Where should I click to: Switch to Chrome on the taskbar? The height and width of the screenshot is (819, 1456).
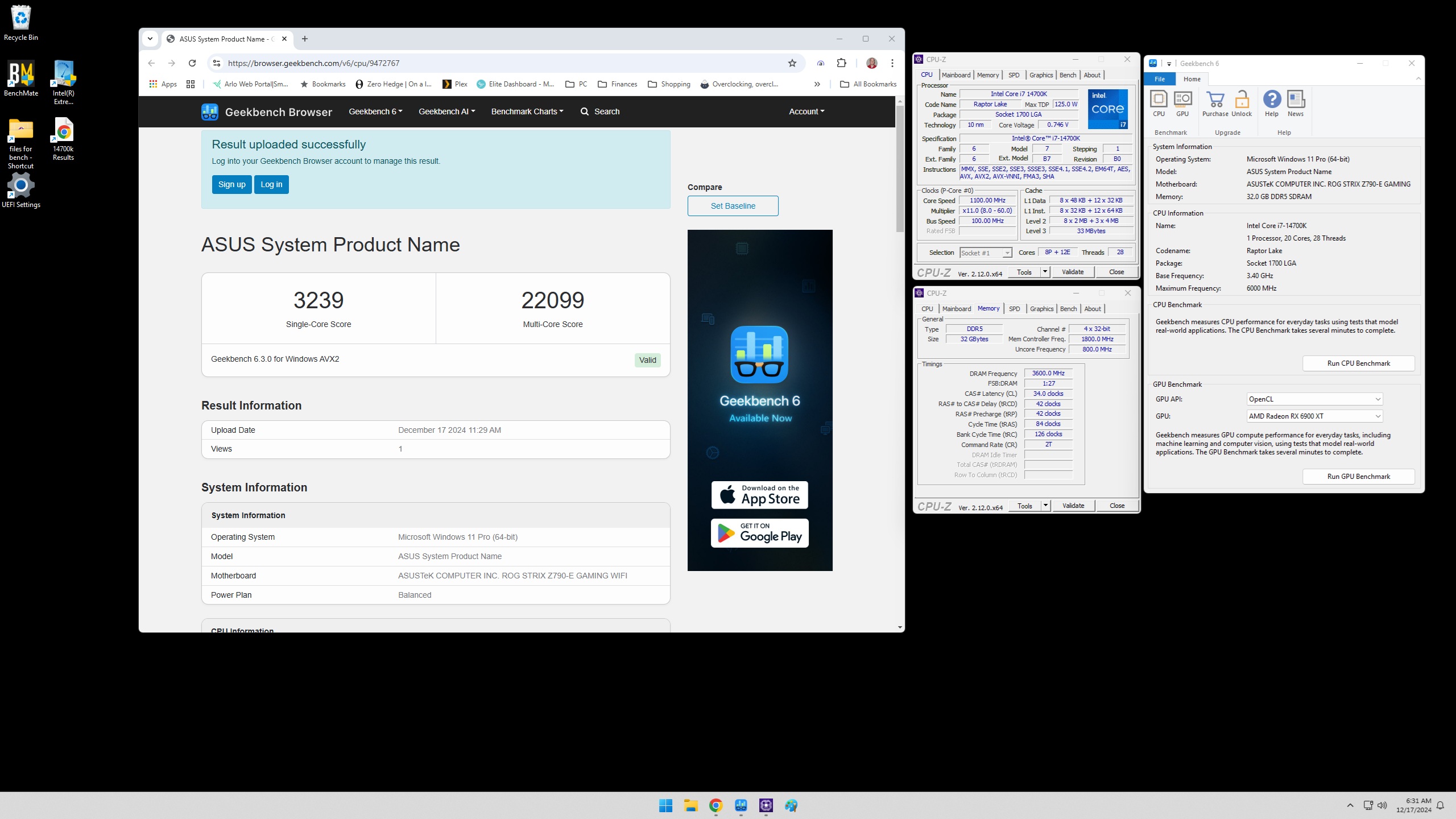tap(715, 805)
